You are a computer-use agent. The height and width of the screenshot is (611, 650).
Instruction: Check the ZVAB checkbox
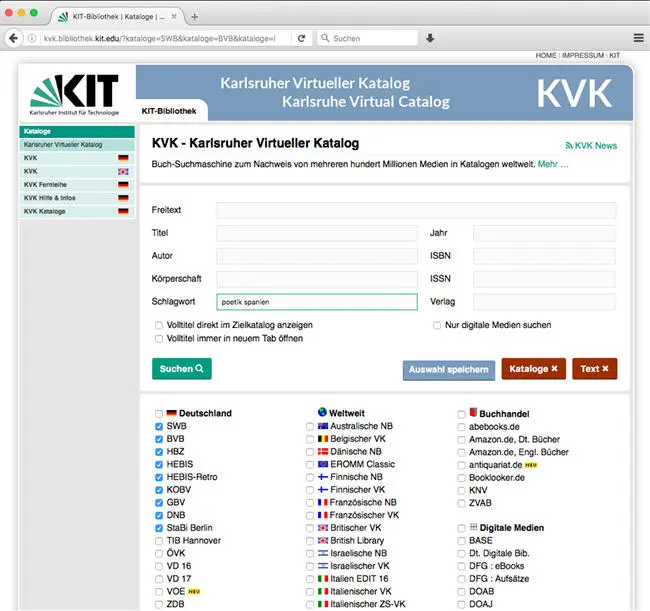click(x=461, y=503)
